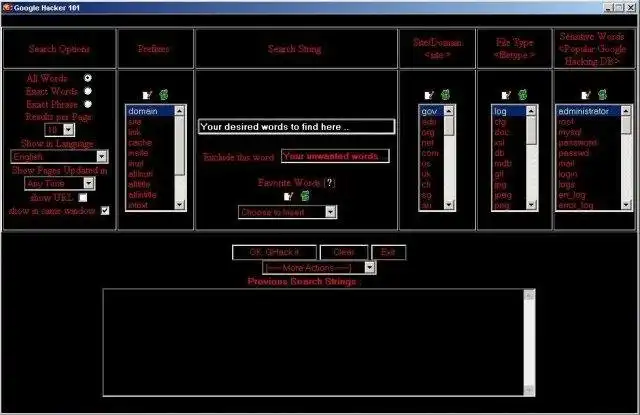
Task: Click the edit-list icon above the File Type list
Action: tap(506, 95)
